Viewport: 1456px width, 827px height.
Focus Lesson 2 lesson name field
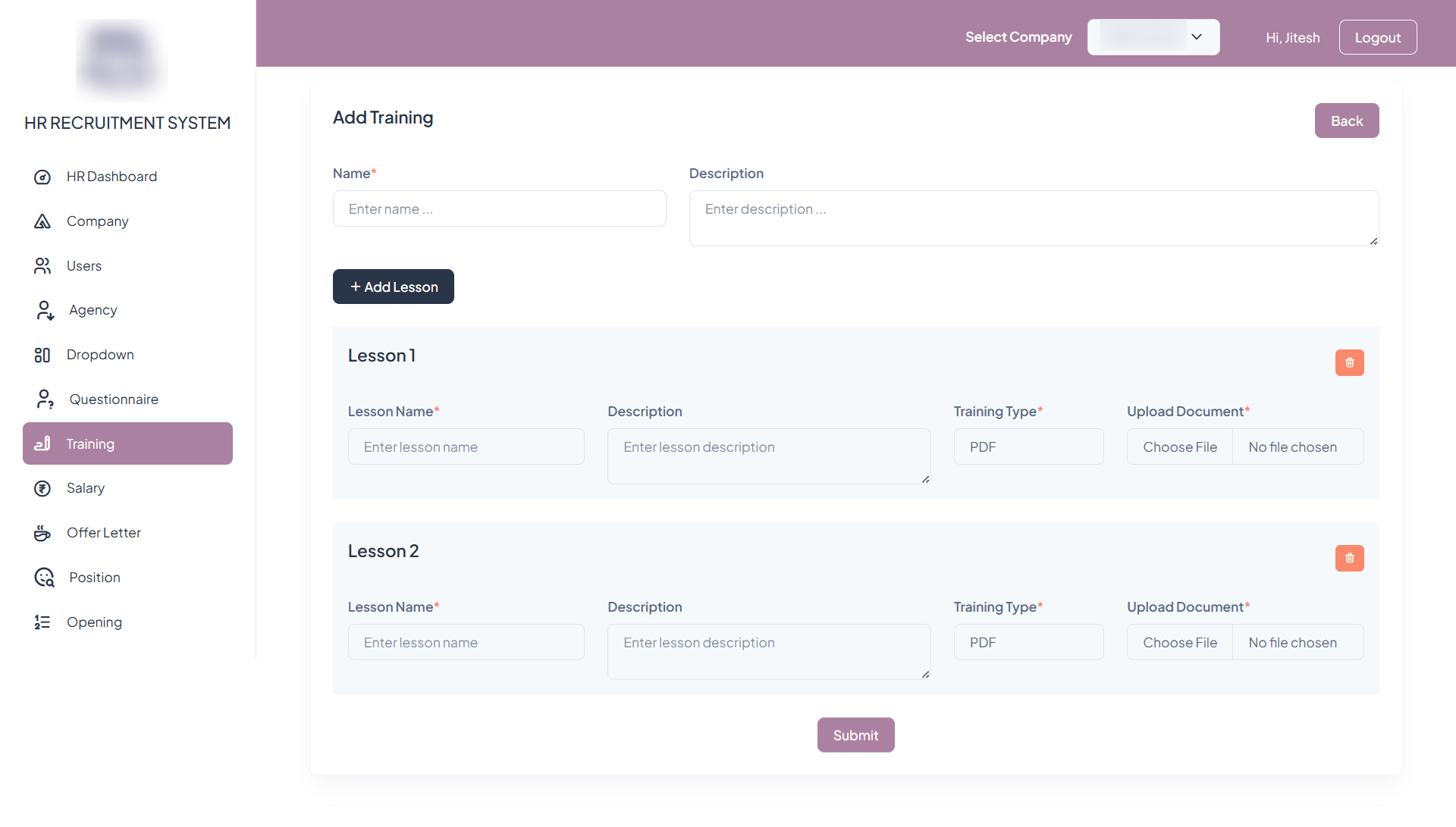point(466,643)
